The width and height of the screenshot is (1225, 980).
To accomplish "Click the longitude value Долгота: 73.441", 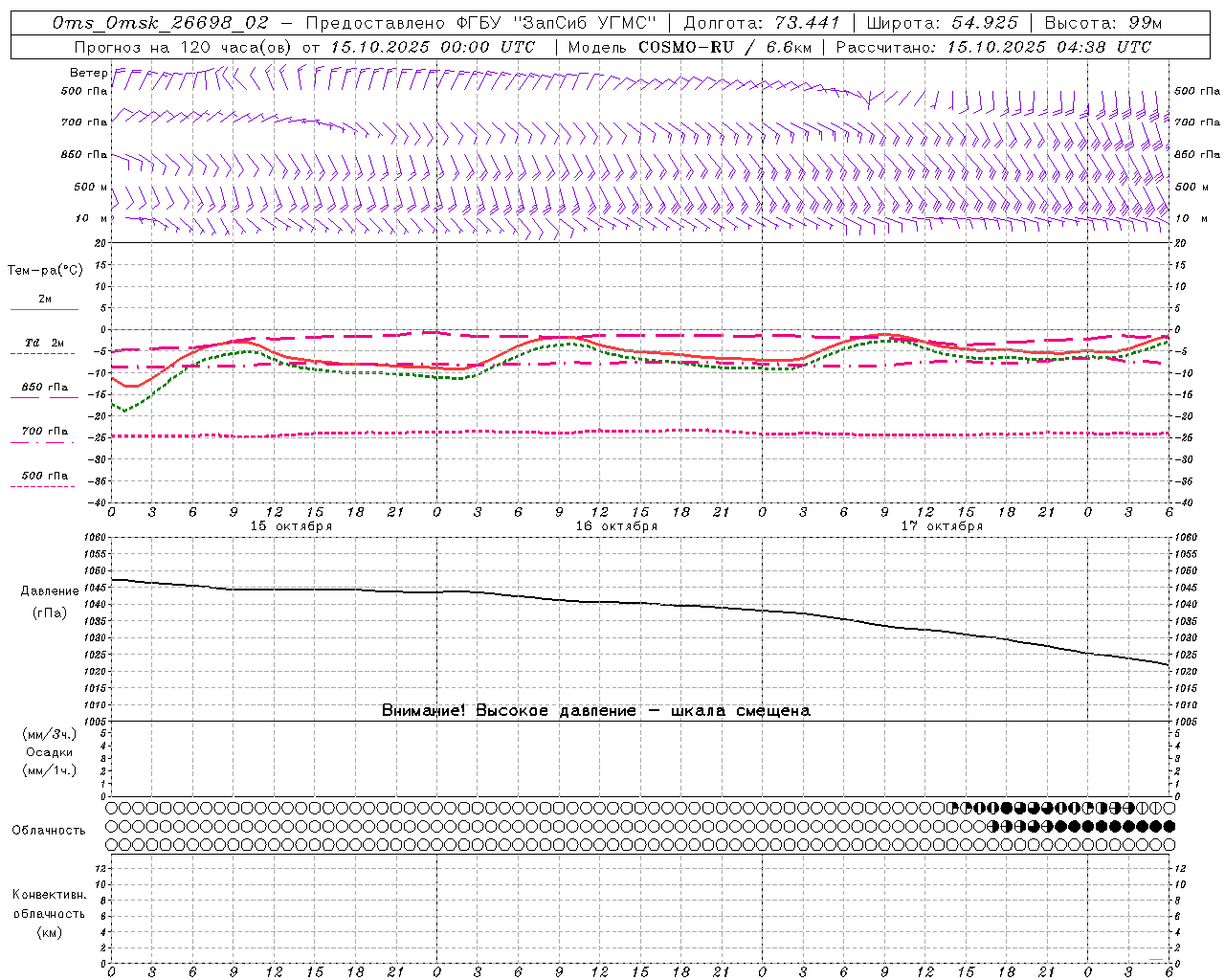I will tap(762, 23).
